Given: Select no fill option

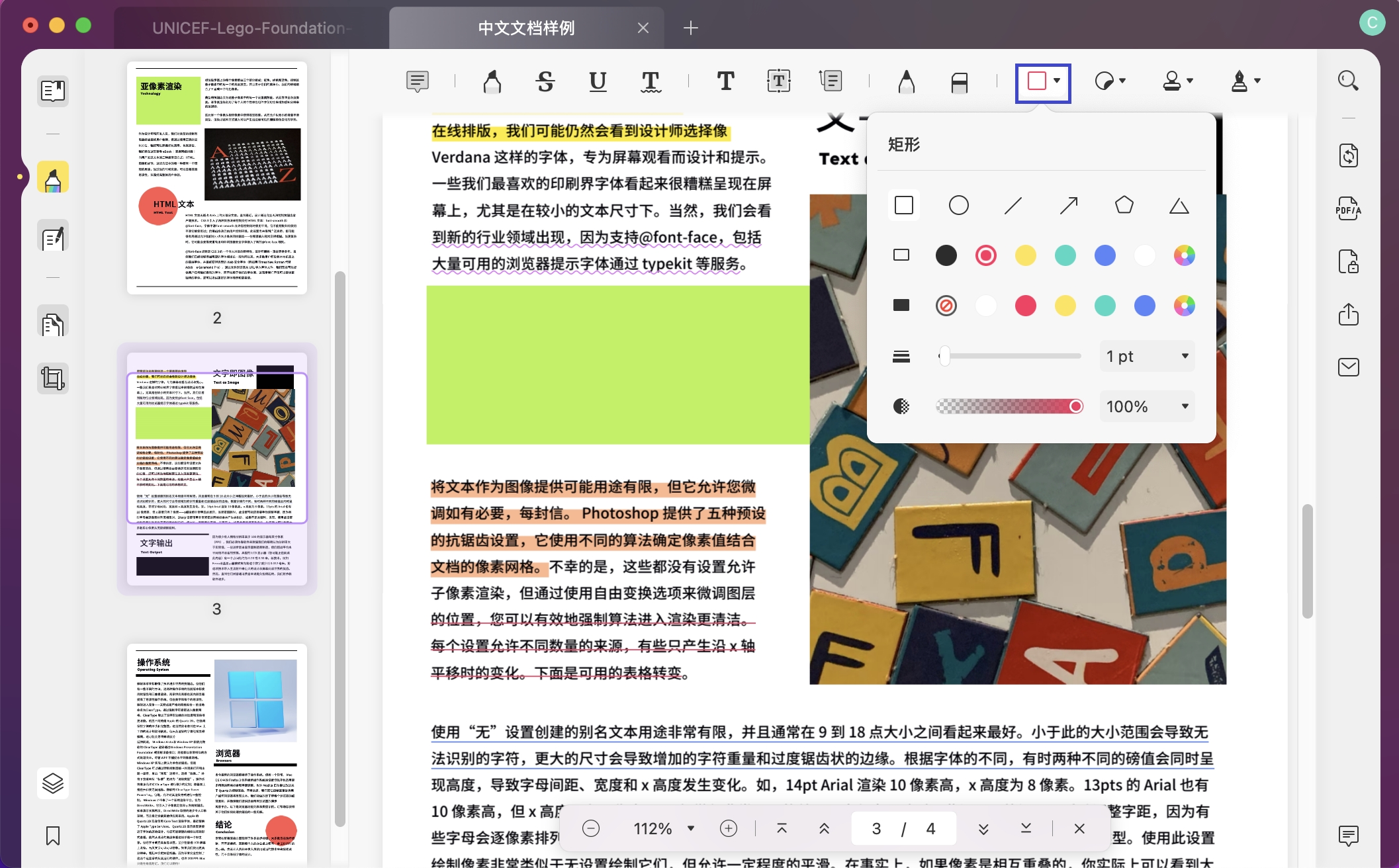Looking at the screenshot, I should 946,306.
